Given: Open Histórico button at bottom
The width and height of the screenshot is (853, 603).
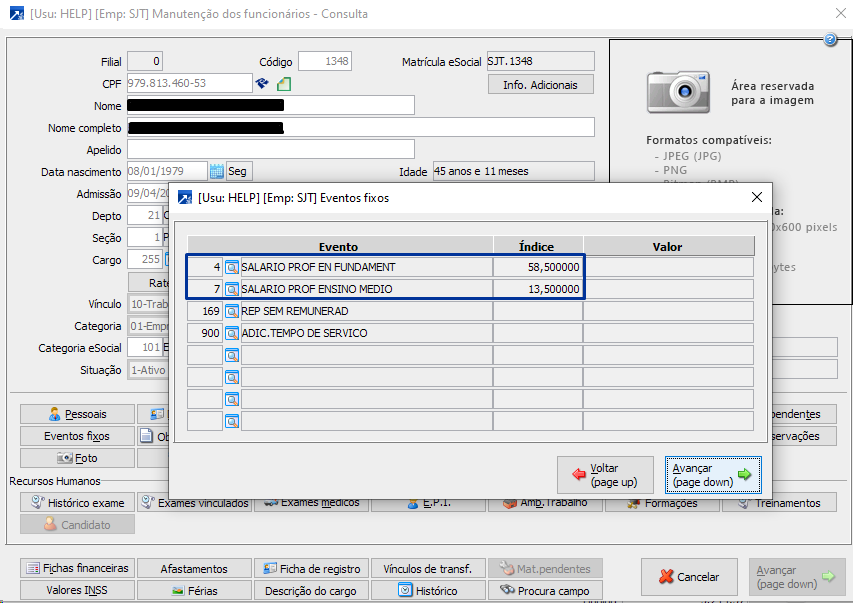Looking at the screenshot, I should coord(428,590).
